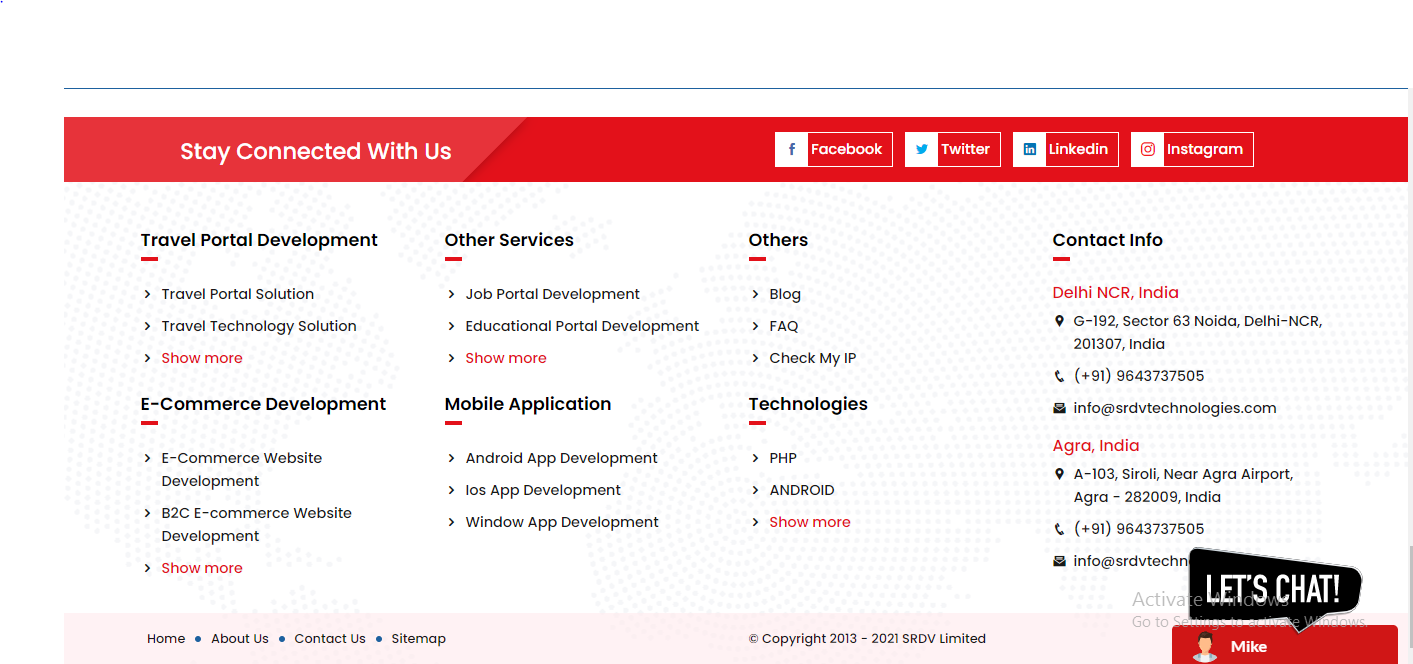Click the LinkedIn icon
Image resolution: width=1413 pixels, height=664 pixels.
pos(1029,149)
